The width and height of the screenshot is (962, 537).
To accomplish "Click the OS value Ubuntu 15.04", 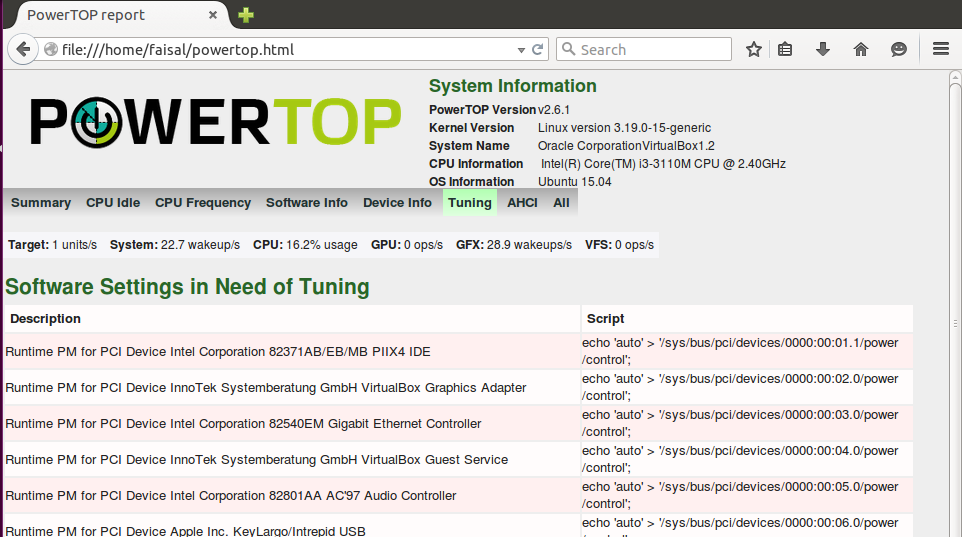I will (575, 182).
